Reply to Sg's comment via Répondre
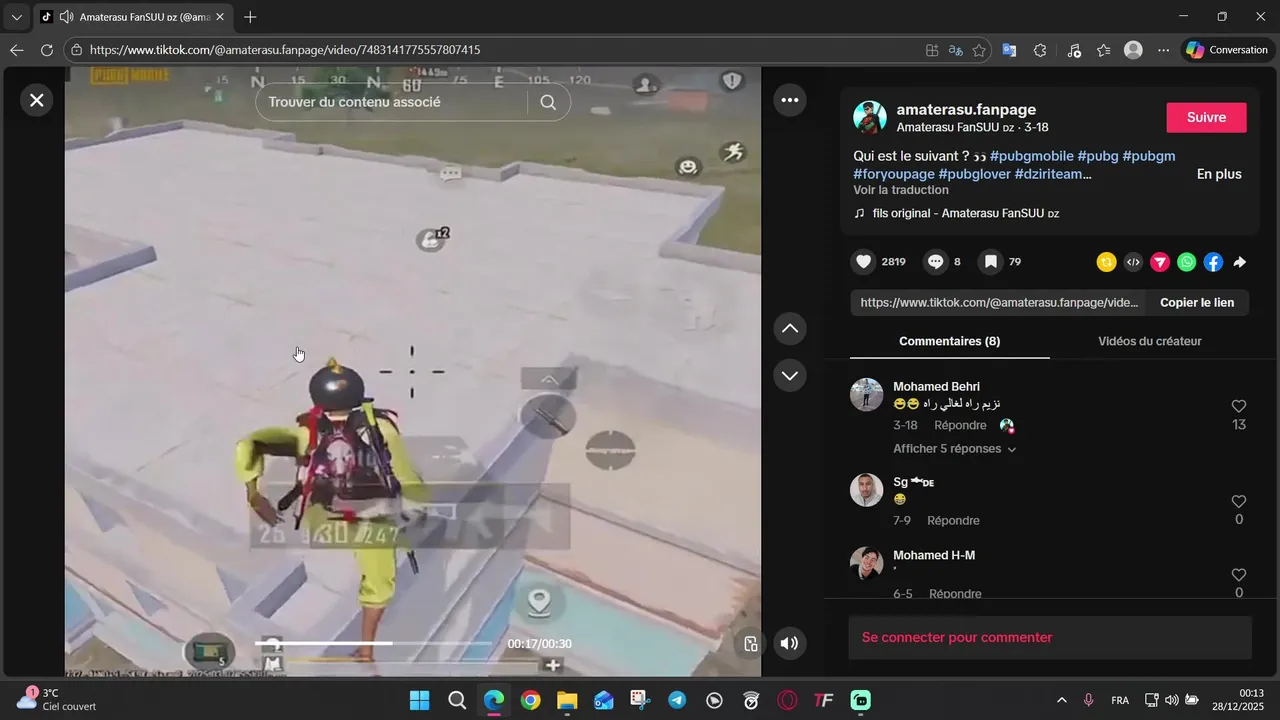The width and height of the screenshot is (1280, 720). 953,521
